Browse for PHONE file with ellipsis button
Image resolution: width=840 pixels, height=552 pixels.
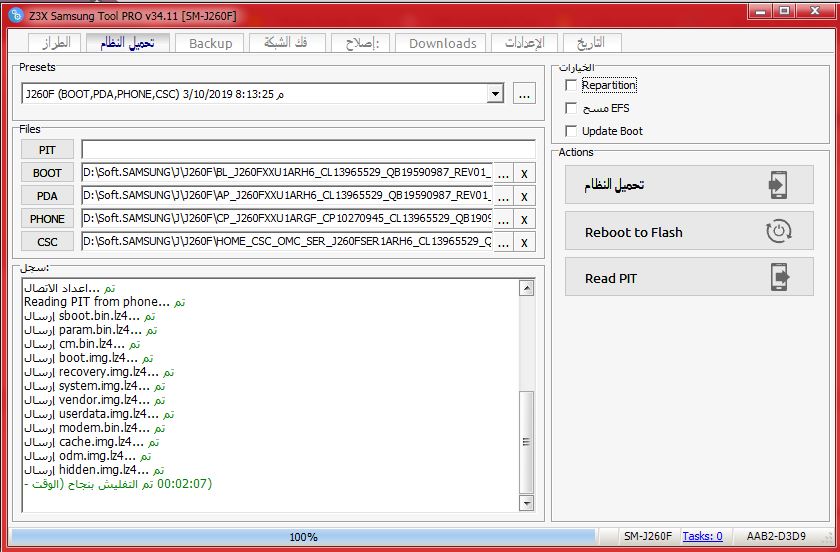click(503, 220)
